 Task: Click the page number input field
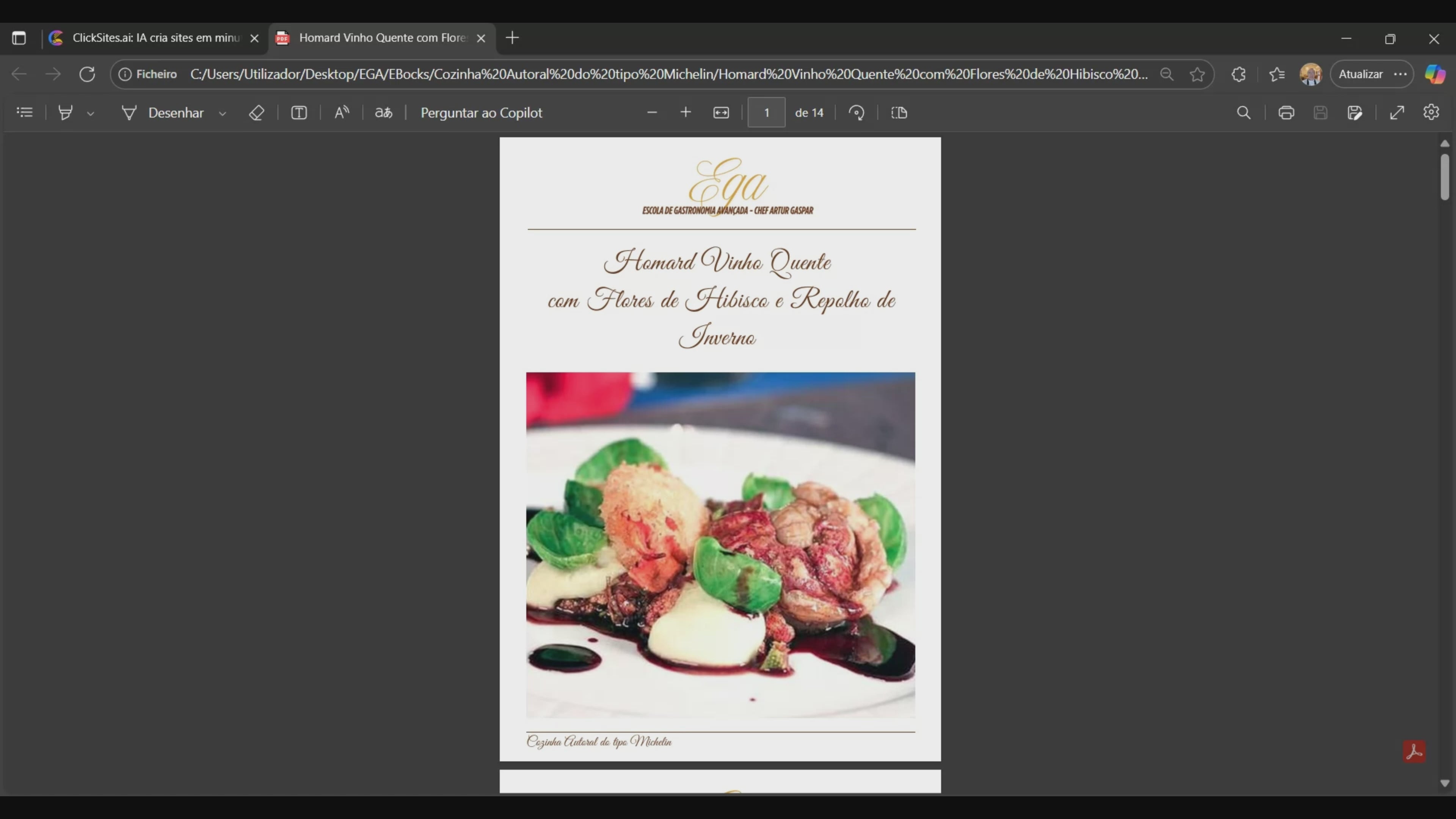pyautogui.click(x=766, y=113)
